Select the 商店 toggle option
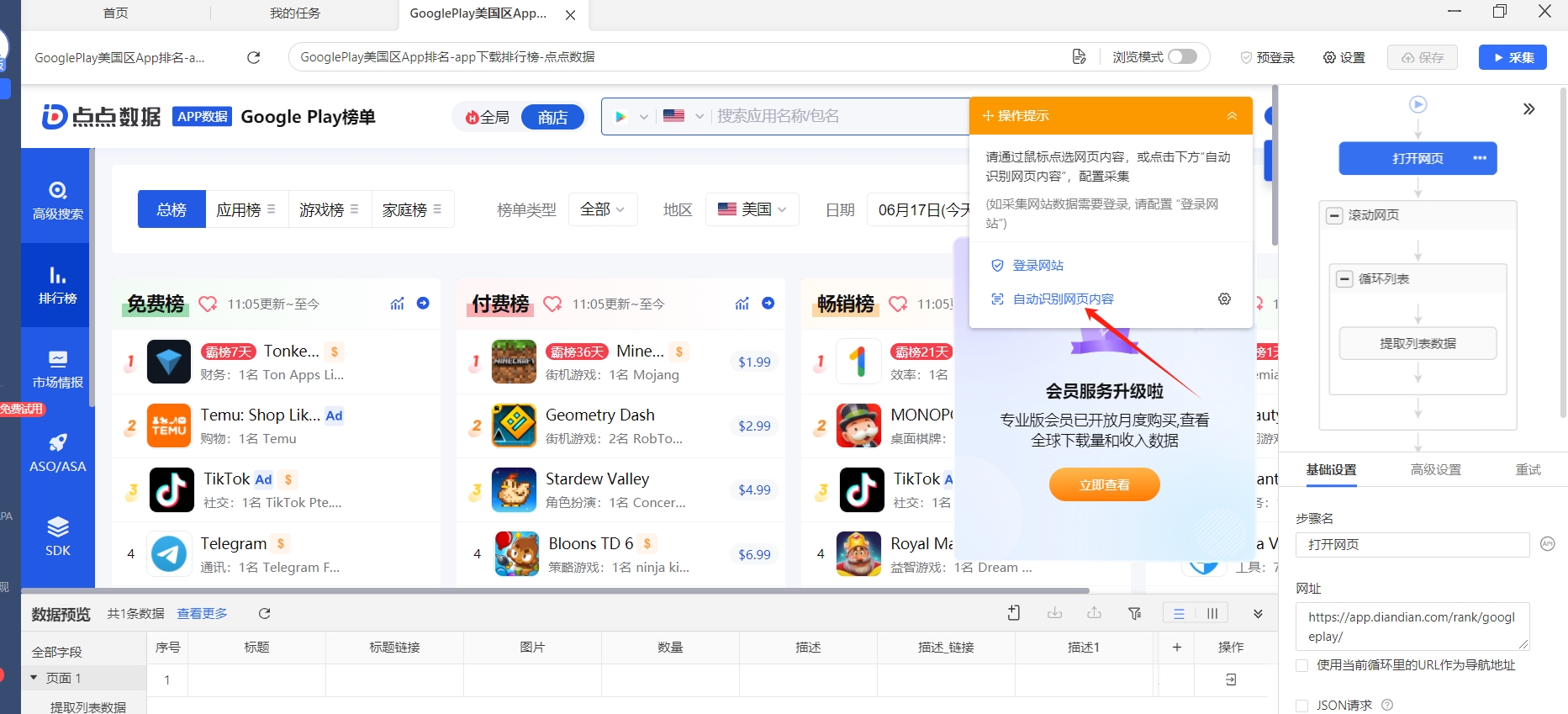Viewport: 1568px width, 714px height. tap(552, 118)
